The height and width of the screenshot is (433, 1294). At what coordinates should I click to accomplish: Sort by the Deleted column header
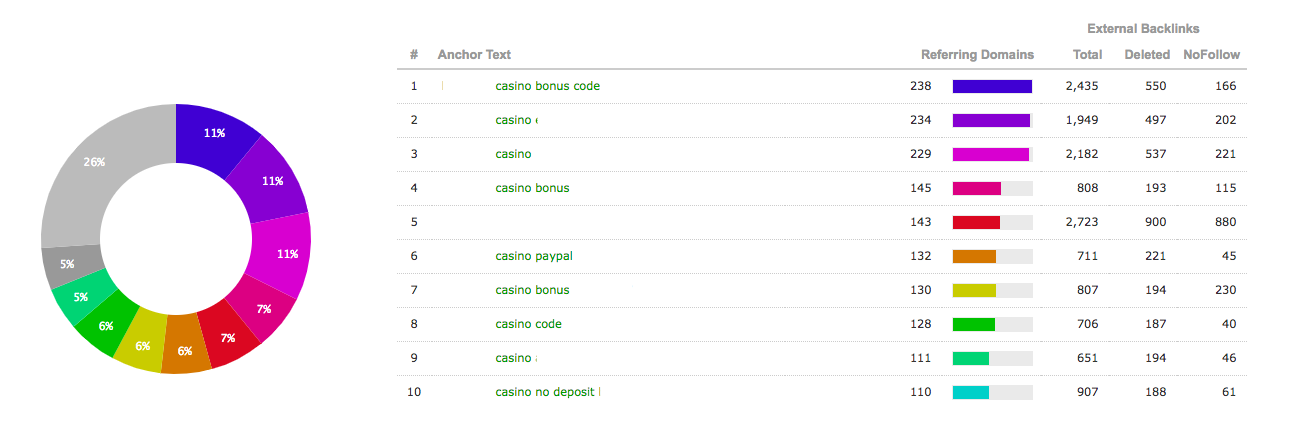click(1147, 55)
